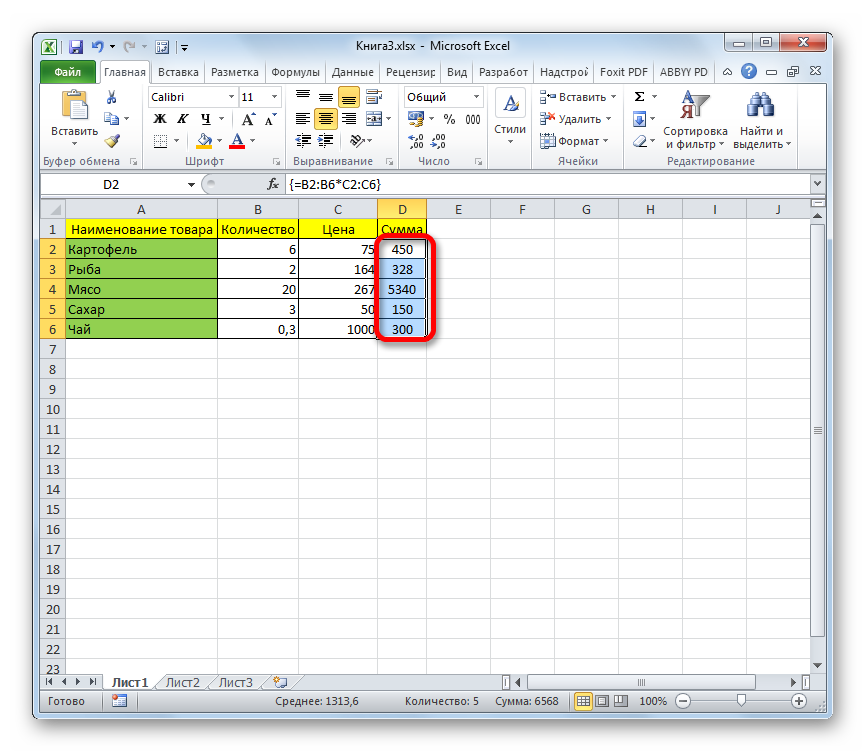The image size is (866, 752).
Task: Click the Insert Function fx icon
Action: [273, 185]
